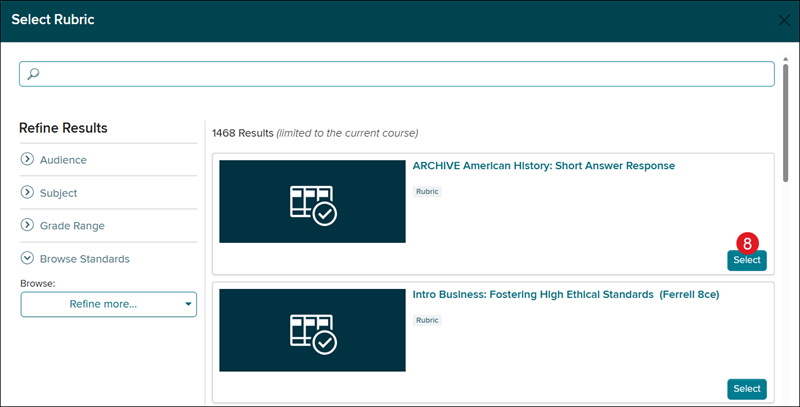This screenshot has width=800, height=407.
Task: Click rubric icon on American History thumbnail
Action: tap(312, 202)
